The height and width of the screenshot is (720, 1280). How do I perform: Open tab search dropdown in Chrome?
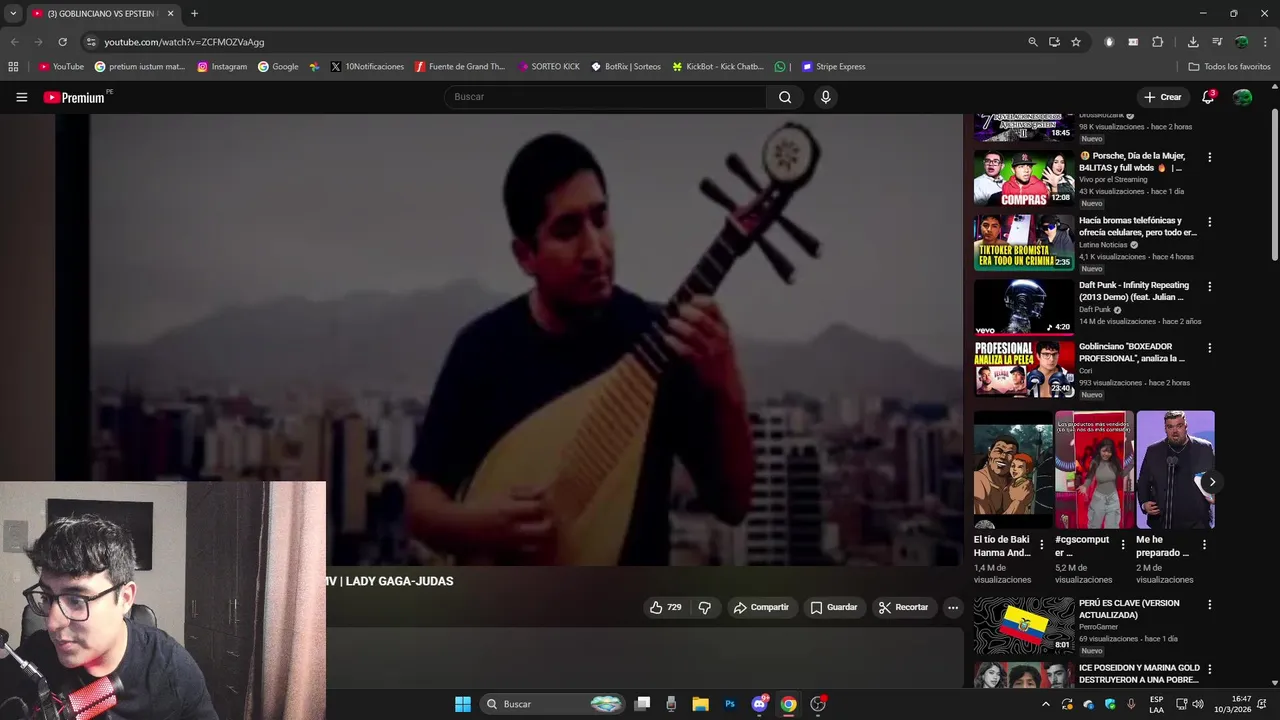(x=13, y=13)
